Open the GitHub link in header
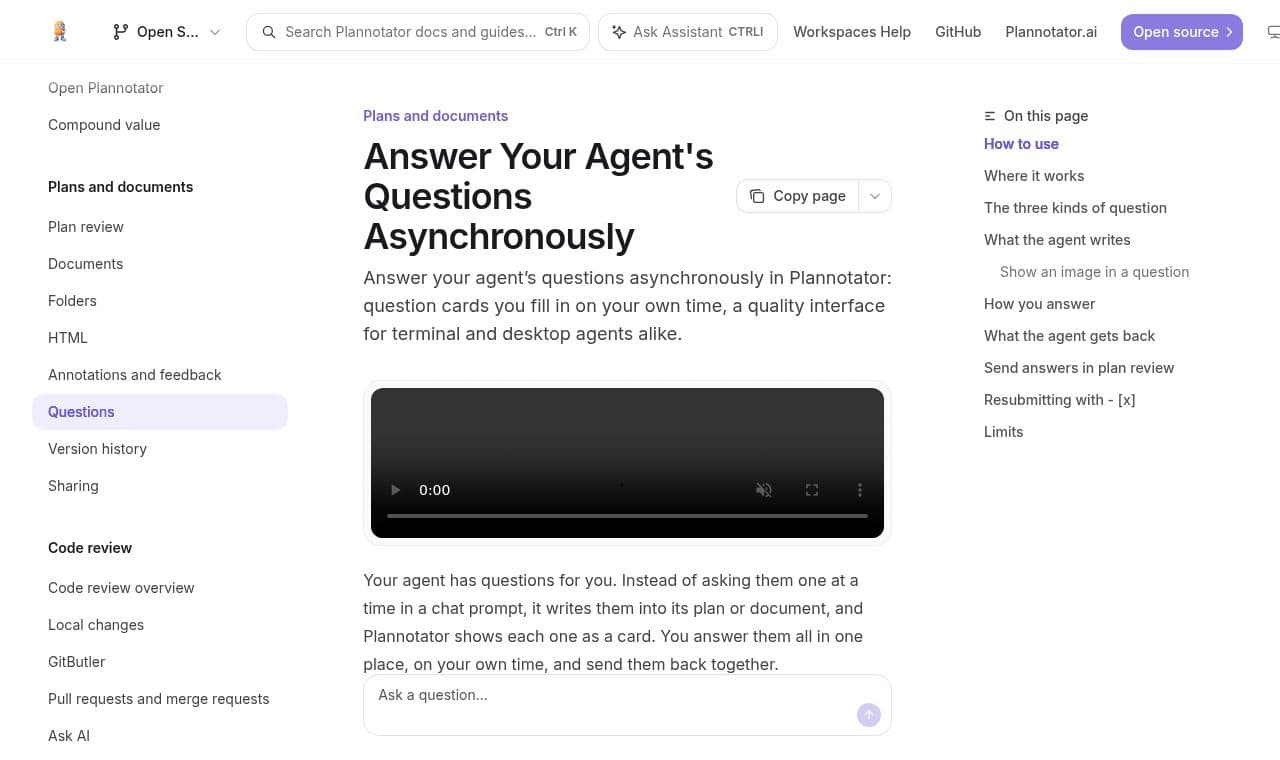 coord(958,32)
